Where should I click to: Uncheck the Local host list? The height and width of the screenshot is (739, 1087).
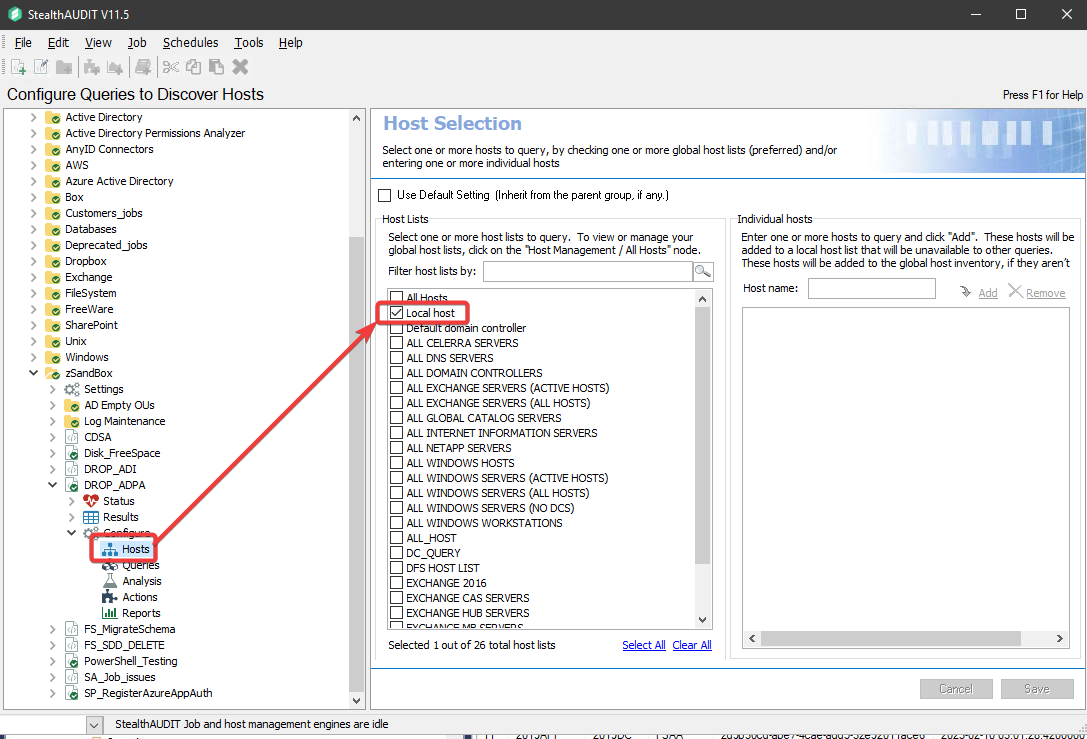coord(397,312)
